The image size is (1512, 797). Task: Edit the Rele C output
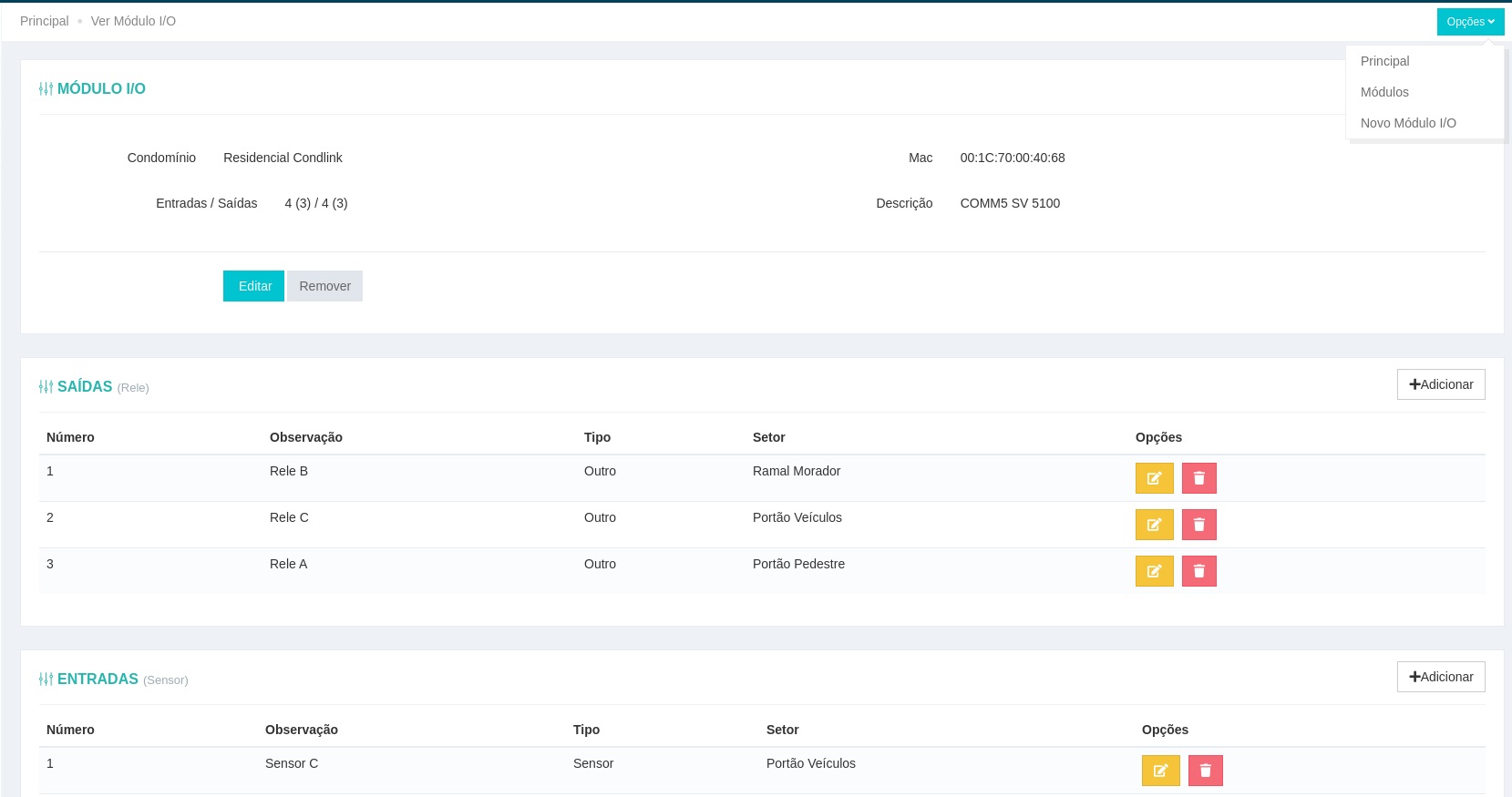coord(1154,525)
